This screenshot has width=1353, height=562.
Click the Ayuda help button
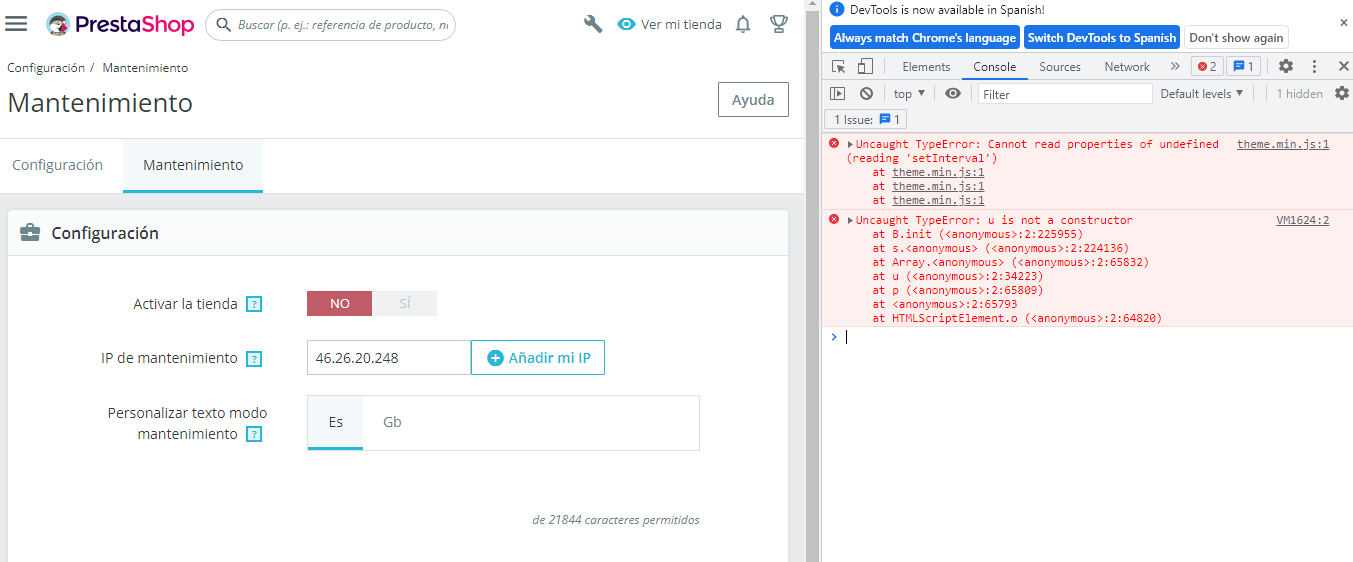(x=753, y=100)
